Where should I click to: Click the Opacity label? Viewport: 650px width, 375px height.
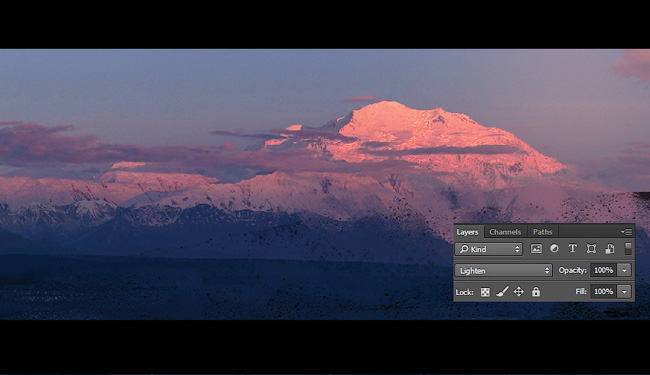click(x=572, y=271)
